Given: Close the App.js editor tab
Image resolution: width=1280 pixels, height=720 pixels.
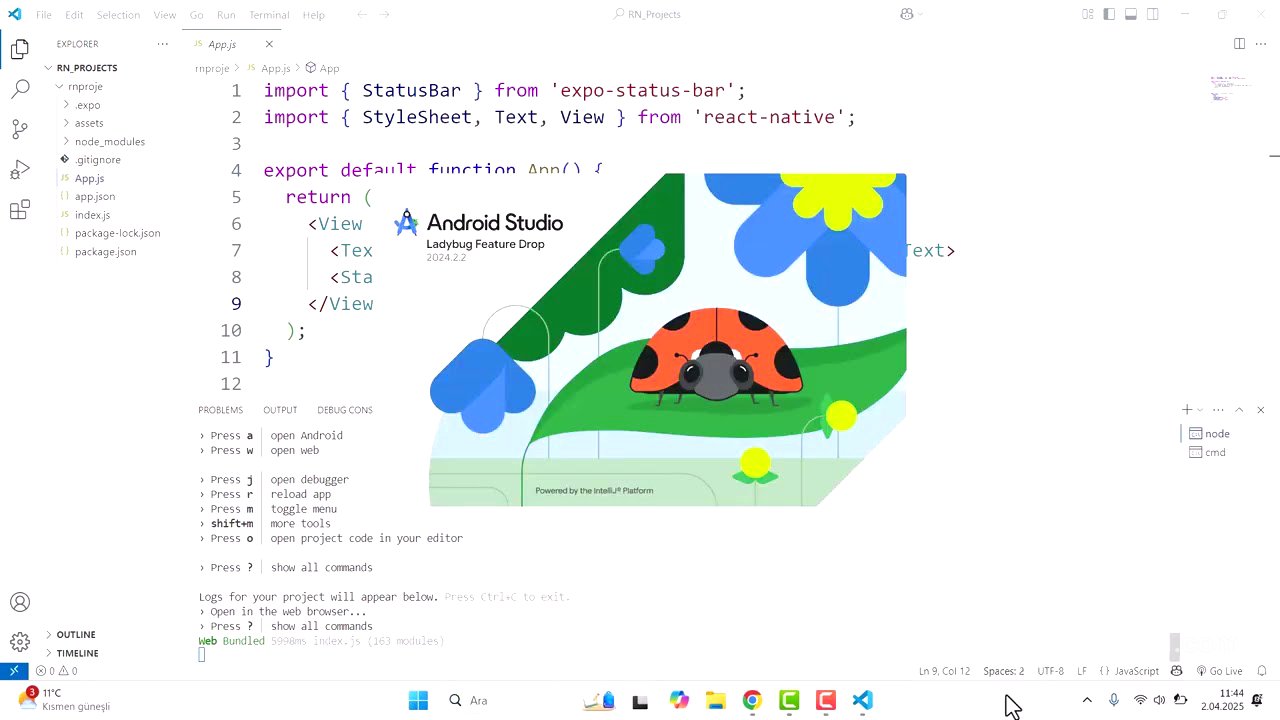Looking at the screenshot, I should point(269,44).
